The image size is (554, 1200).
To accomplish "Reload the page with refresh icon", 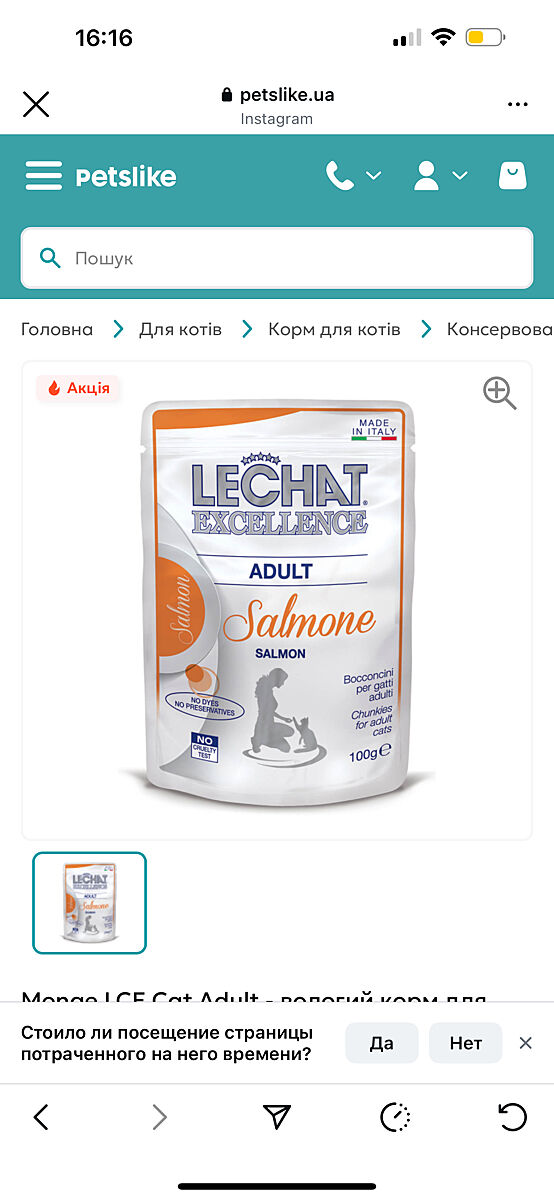I will (512, 1117).
